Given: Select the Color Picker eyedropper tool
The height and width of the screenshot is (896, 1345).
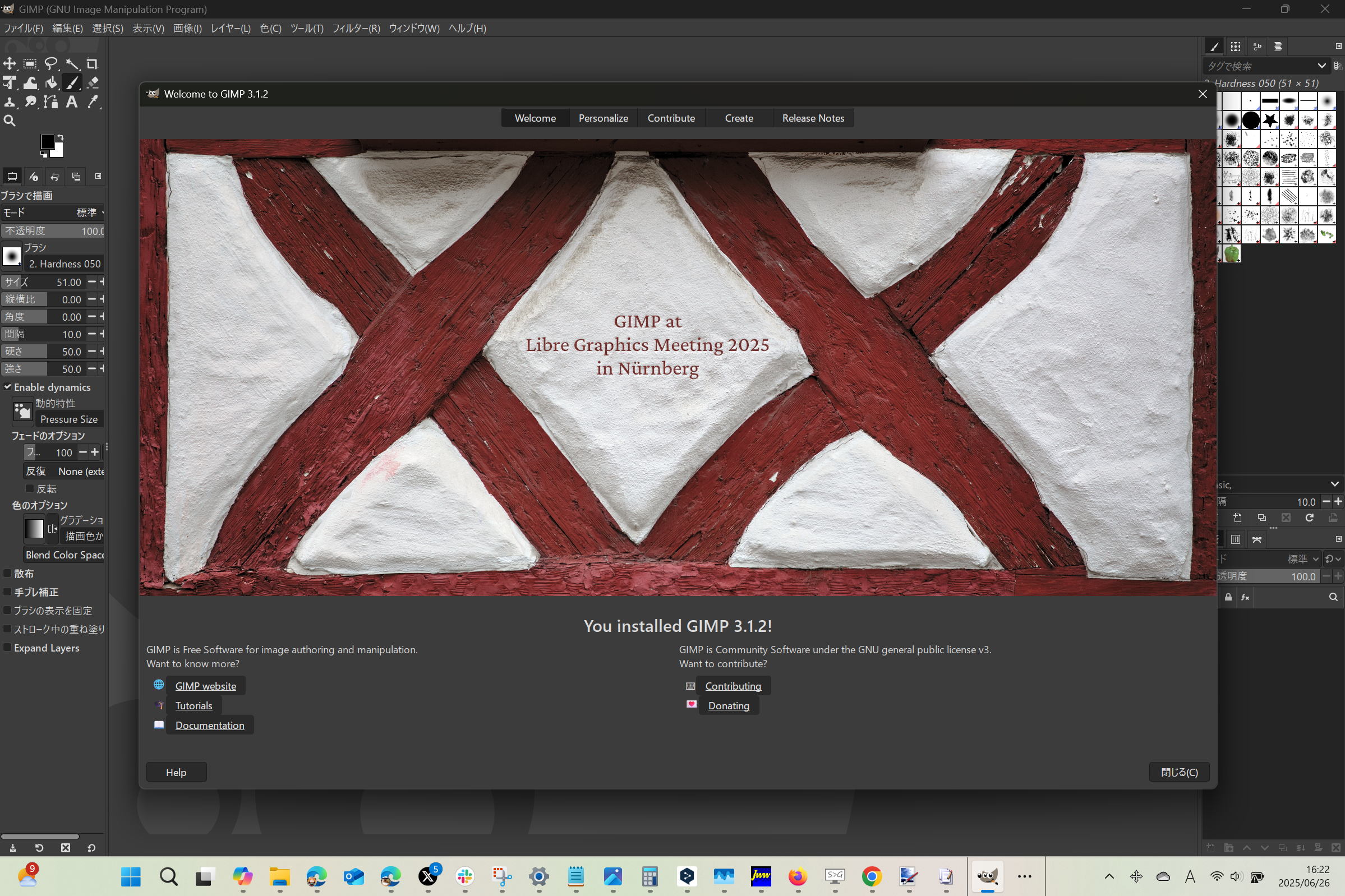Looking at the screenshot, I should pyautogui.click(x=93, y=101).
